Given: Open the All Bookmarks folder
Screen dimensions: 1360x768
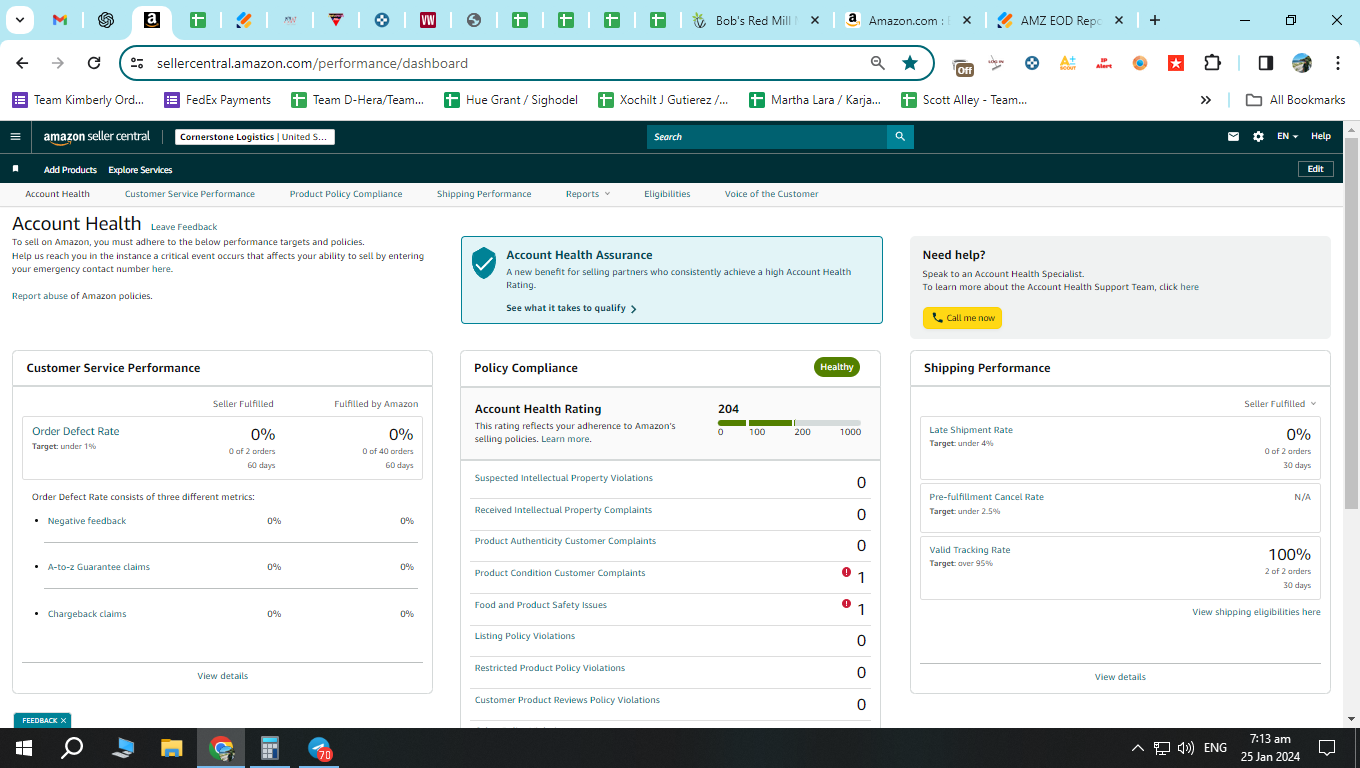Looking at the screenshot, I should [1295, 100].
